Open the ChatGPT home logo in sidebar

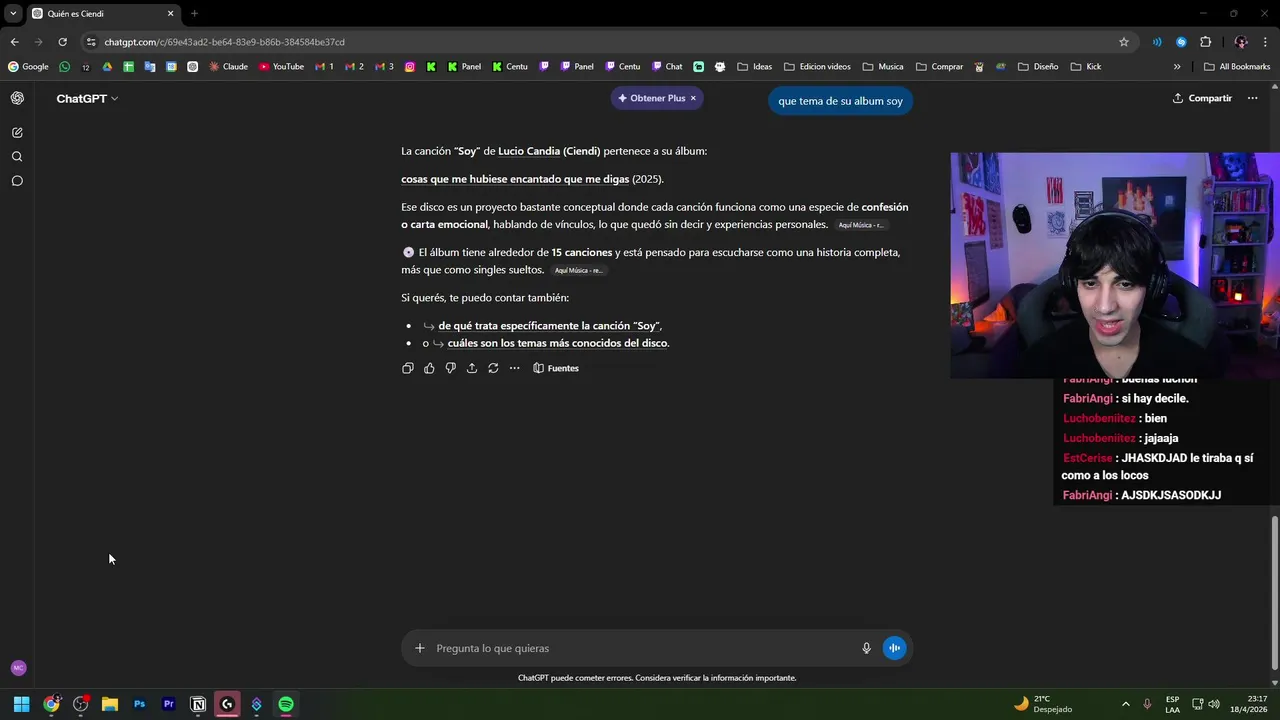pyautogui.click(x=17, y=98)
